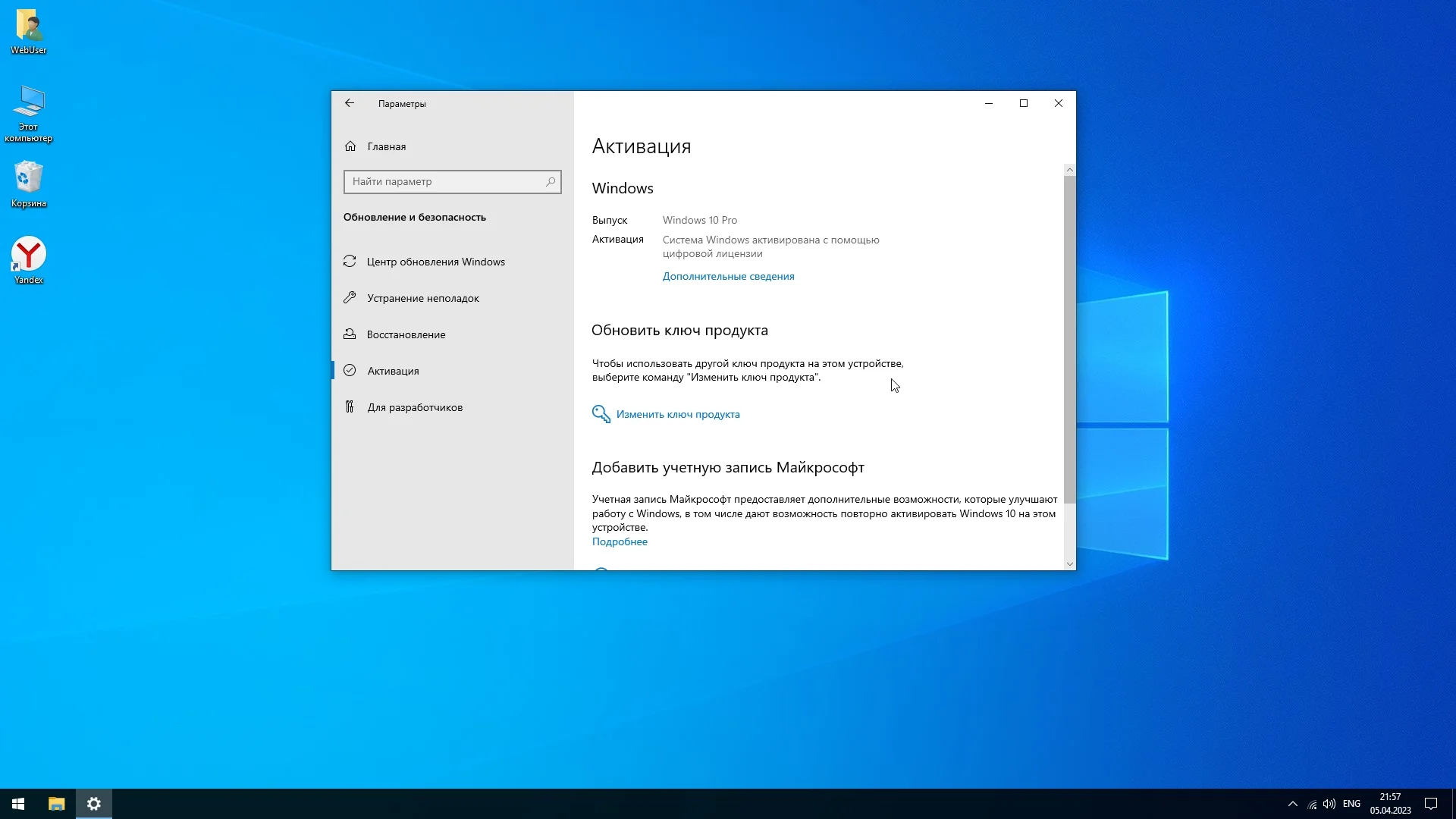Click the scrollbar up arrow
1456x819 pixels.
1069,170
